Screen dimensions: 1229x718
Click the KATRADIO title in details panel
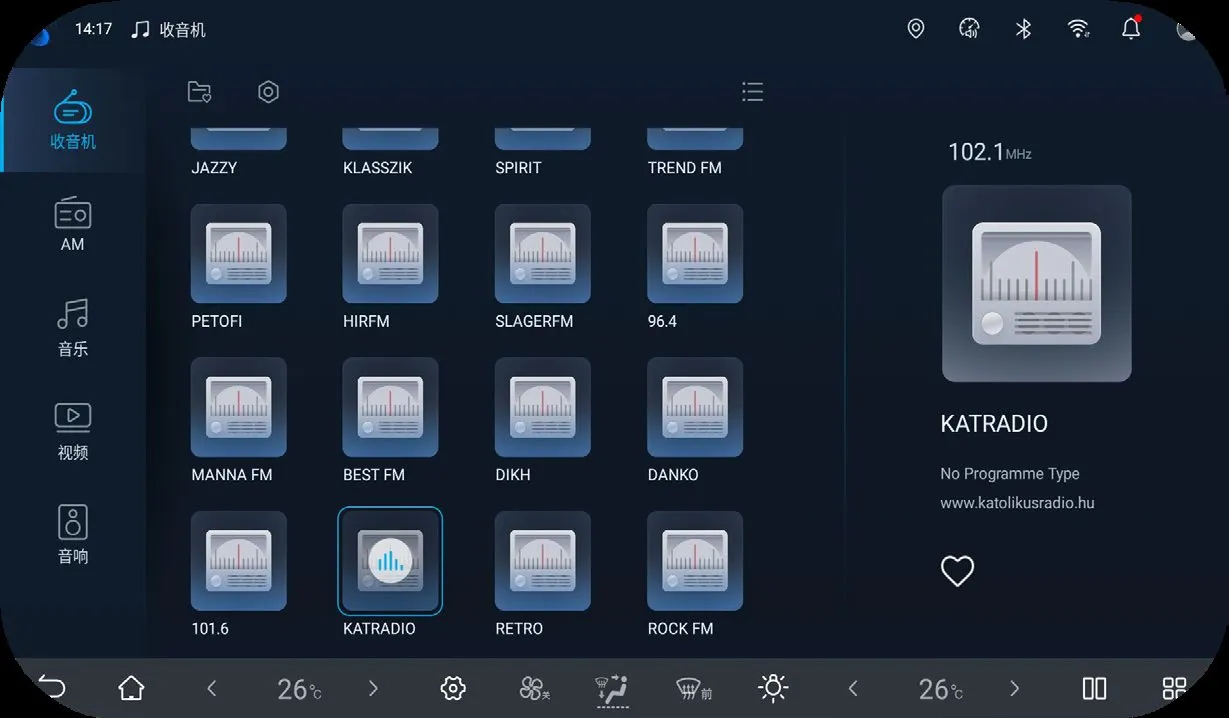[994, 424]
